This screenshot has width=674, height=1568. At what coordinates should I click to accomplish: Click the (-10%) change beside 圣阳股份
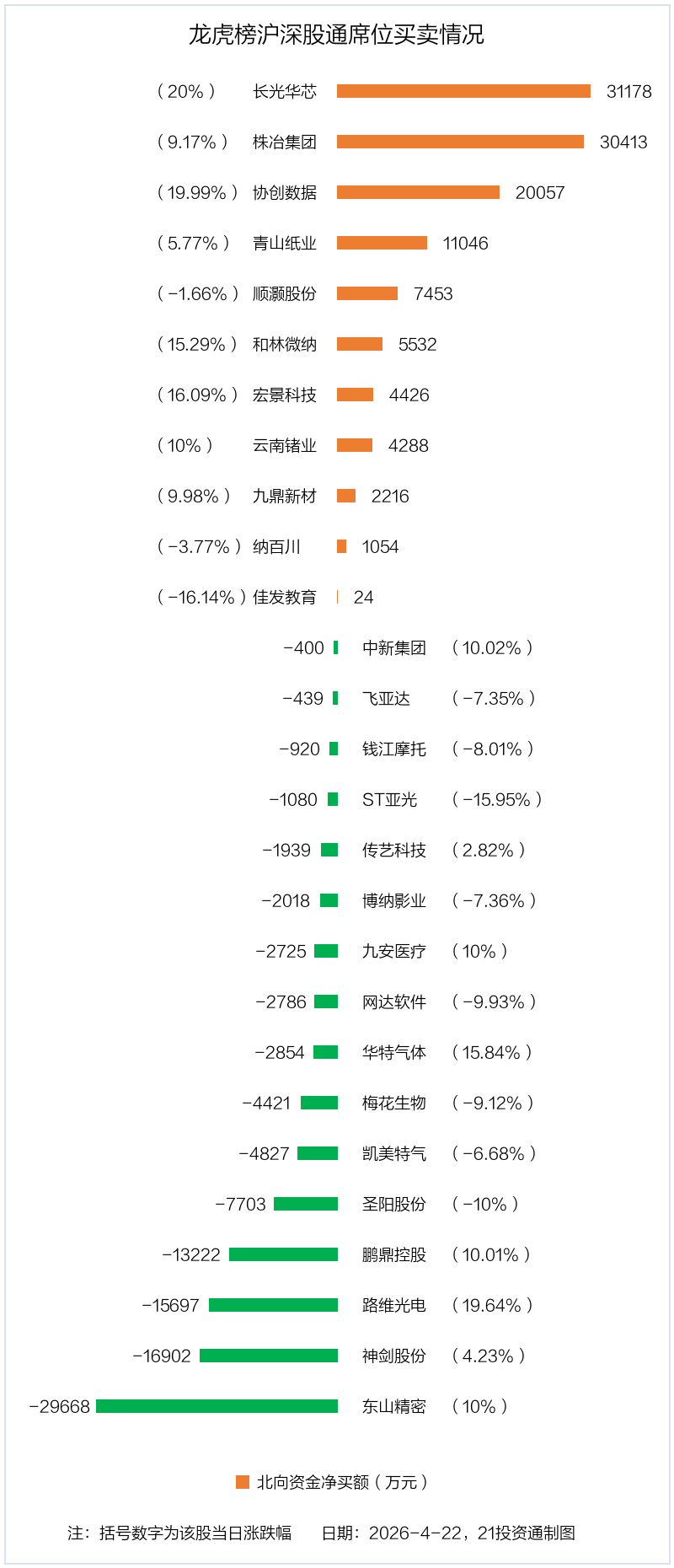[484, 1204]
